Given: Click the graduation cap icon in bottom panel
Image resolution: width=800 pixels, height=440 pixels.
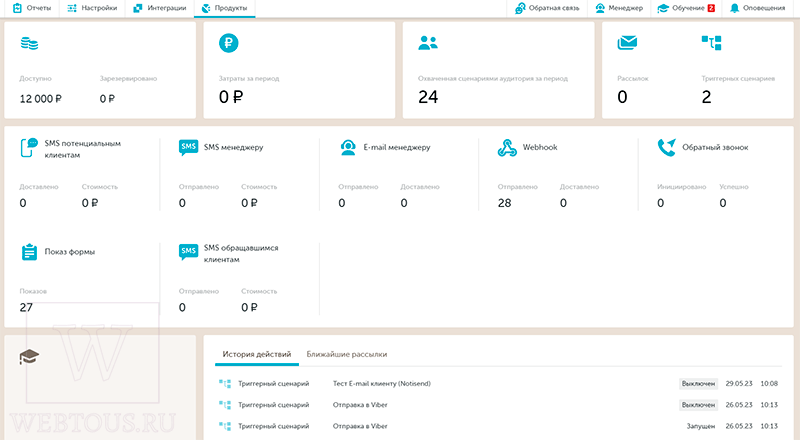Looking at the screenshot, I should (x=29, y=357).
